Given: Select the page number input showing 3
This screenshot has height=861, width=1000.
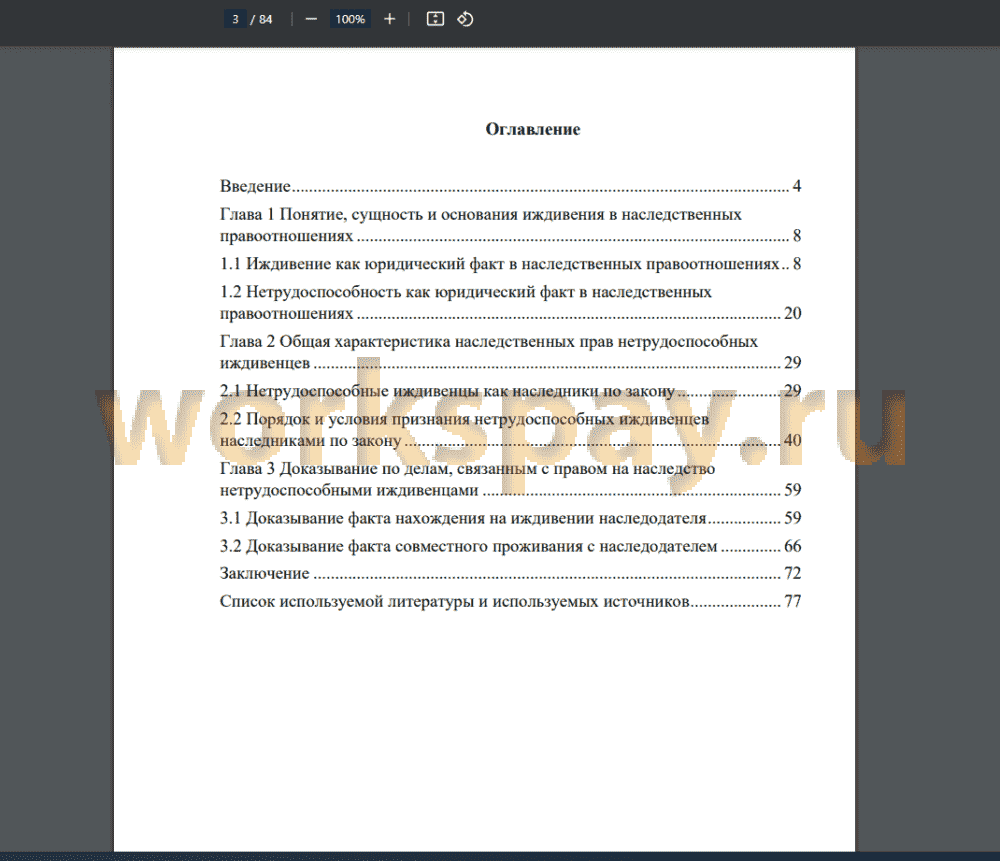Looking at the screenshot, I should 235,19.
